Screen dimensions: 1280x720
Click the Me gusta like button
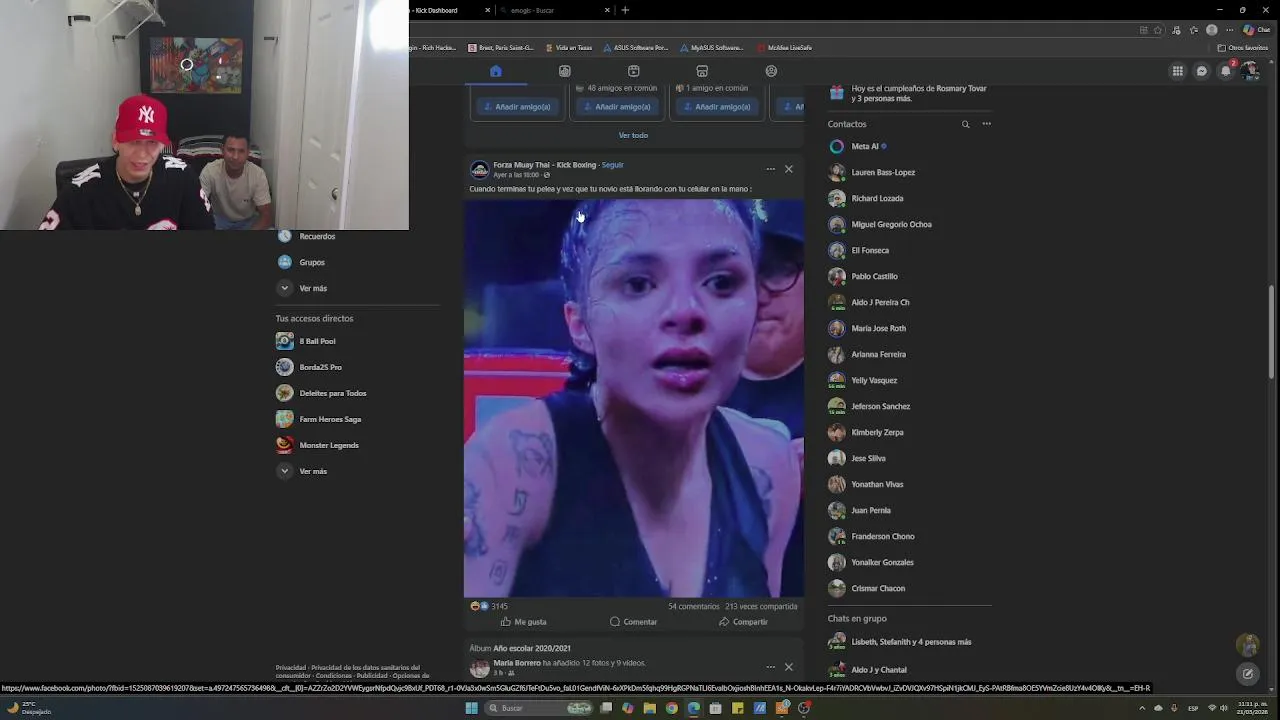[x=523, y=622]
